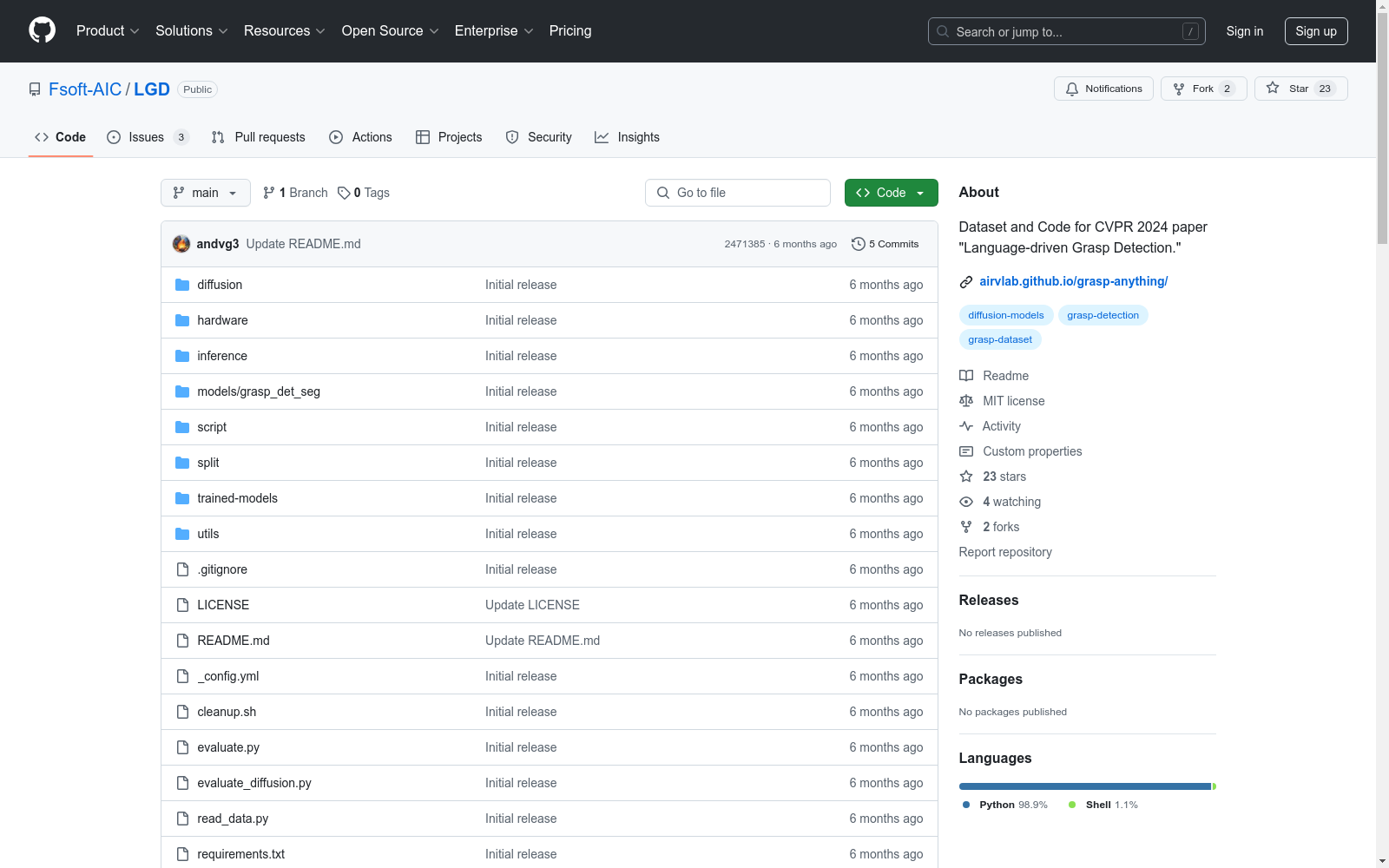Screen dimensions: 1389x868
Task: Click the diffusion-models topic tag
Action: pos(1006,315)
